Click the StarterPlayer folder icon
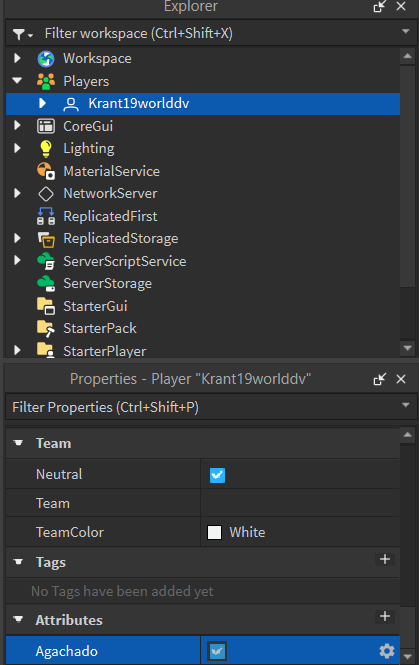Screen dimensions: 419x665 (x=46, y=350)
